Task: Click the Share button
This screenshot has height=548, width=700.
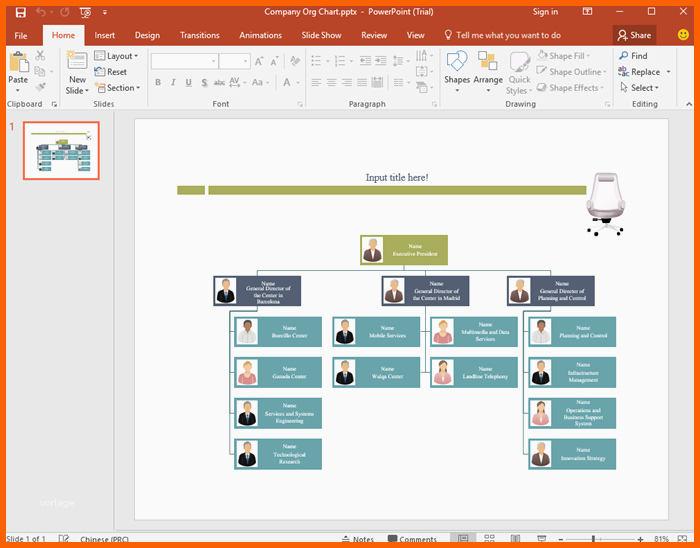Action: tap(634, 35)
